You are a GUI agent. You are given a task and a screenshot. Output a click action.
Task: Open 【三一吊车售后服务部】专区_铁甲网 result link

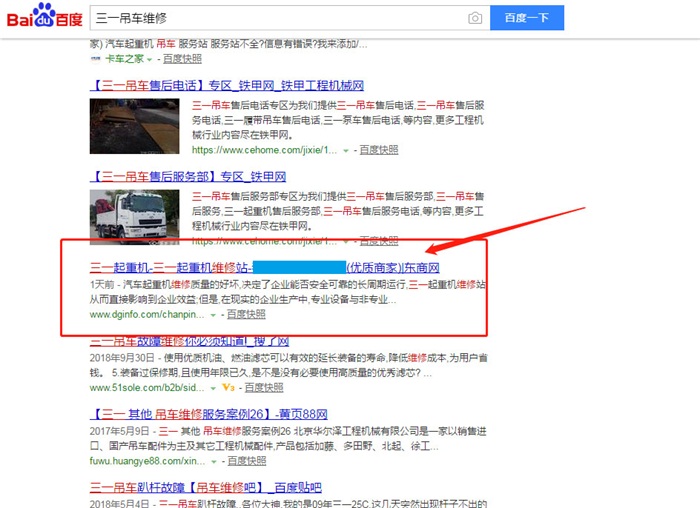click(x=188, y=176)
